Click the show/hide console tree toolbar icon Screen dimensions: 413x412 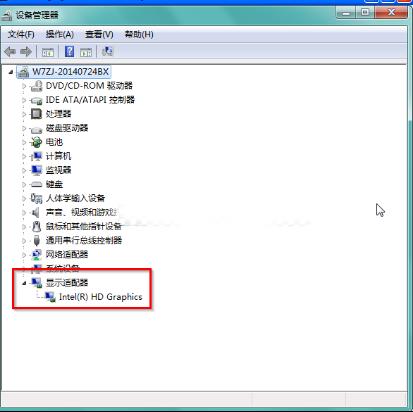point(48,52)
